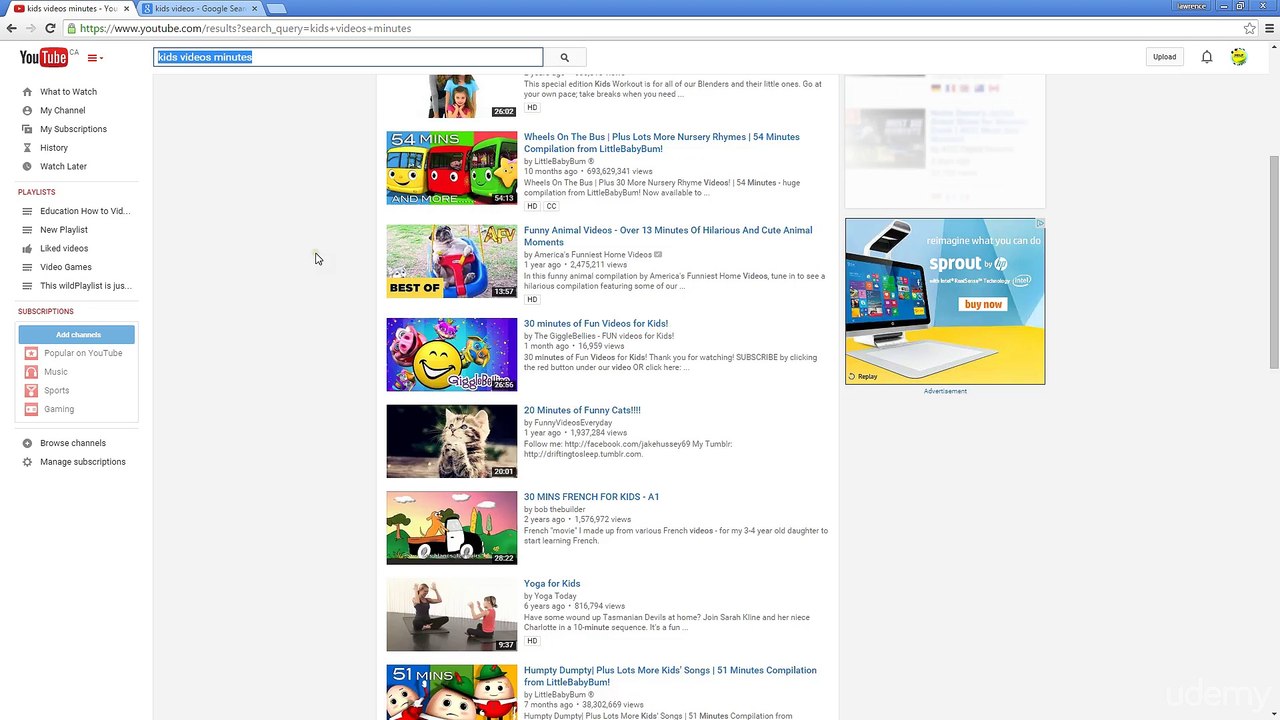This screenshot has height=720, width=1280.
Task: Open My Subscriptions
Action: [73, 129]
